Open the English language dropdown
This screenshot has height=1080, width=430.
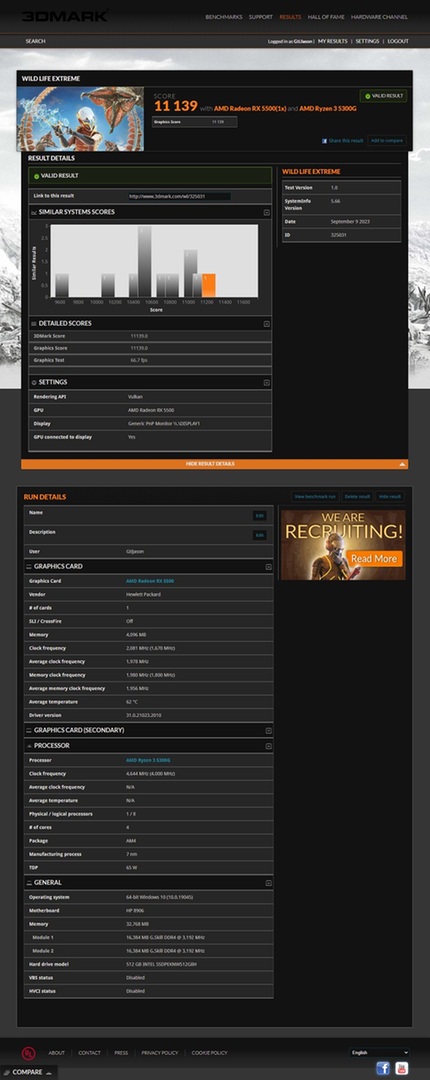pos(379,1052)
